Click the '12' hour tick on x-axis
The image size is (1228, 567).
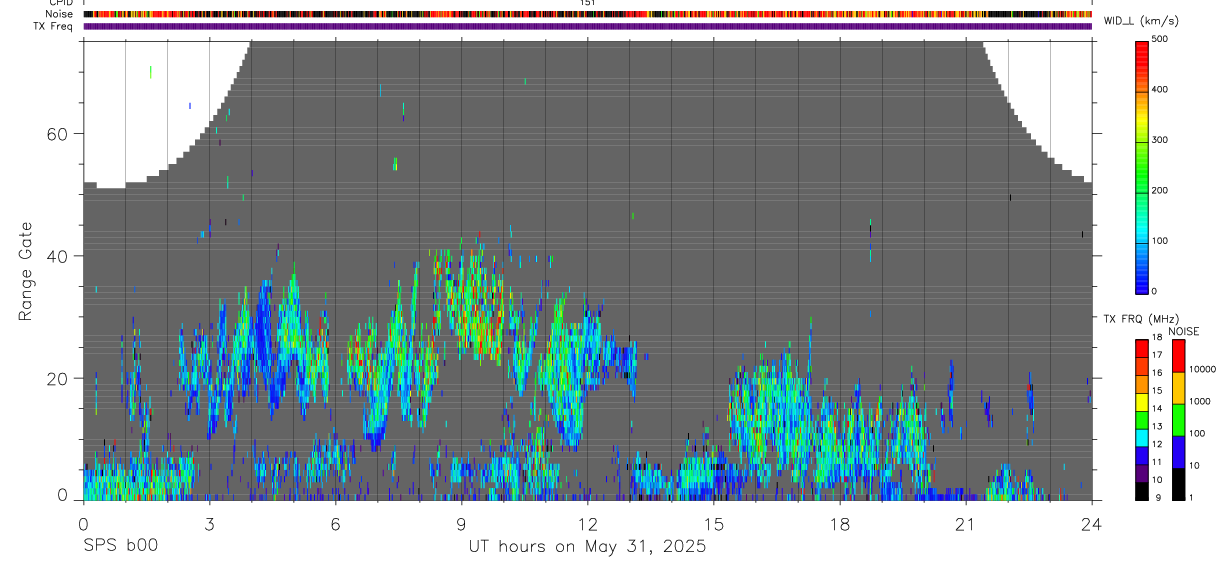coord(588,523)
